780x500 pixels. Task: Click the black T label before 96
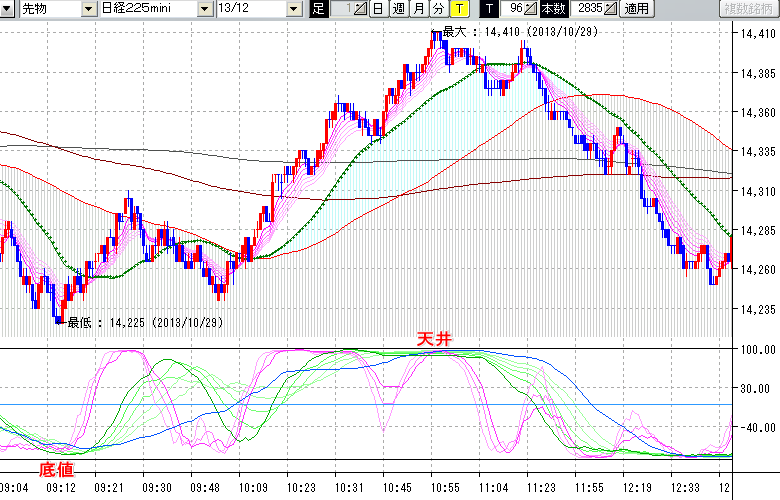(x=488, y=9)
